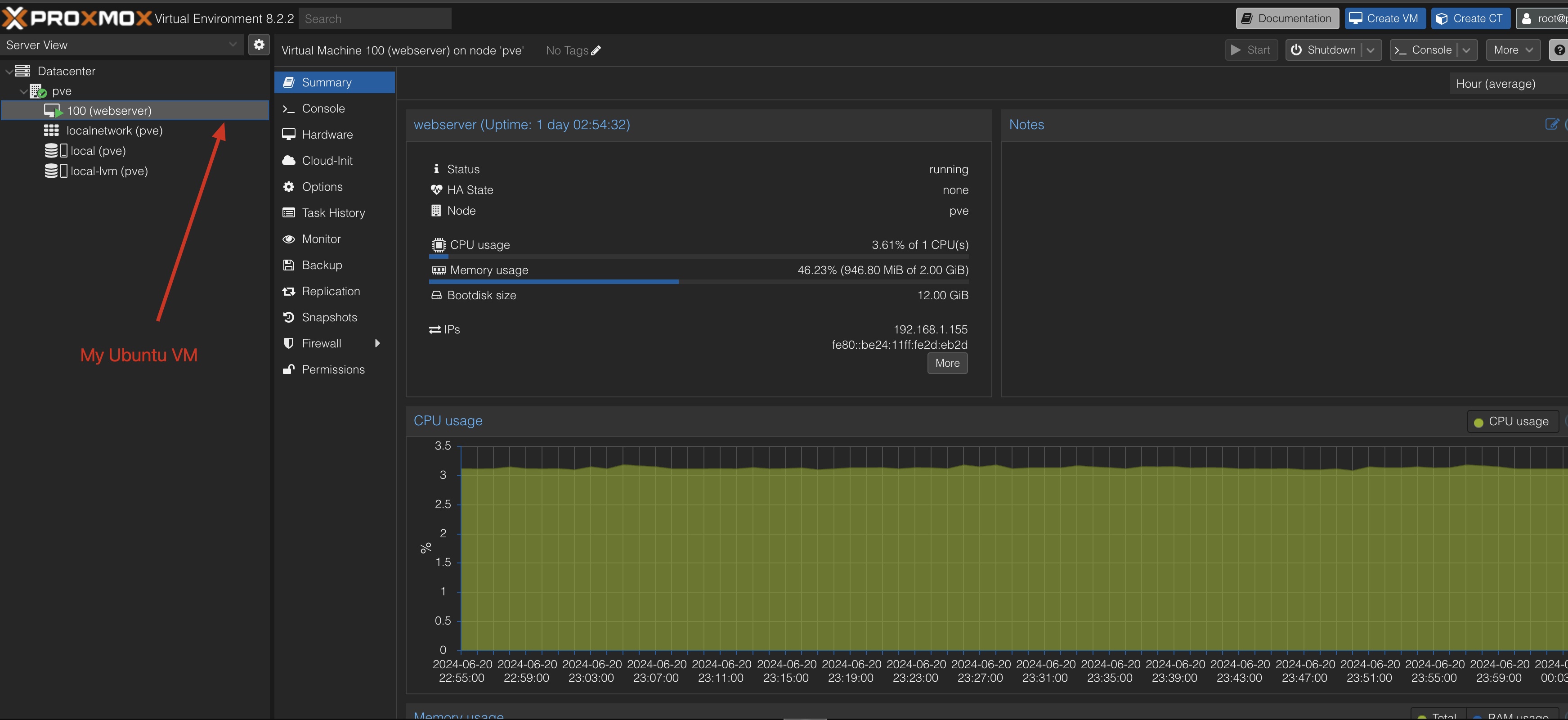Click the localnetwork grid icon

(x=51, y=130)
